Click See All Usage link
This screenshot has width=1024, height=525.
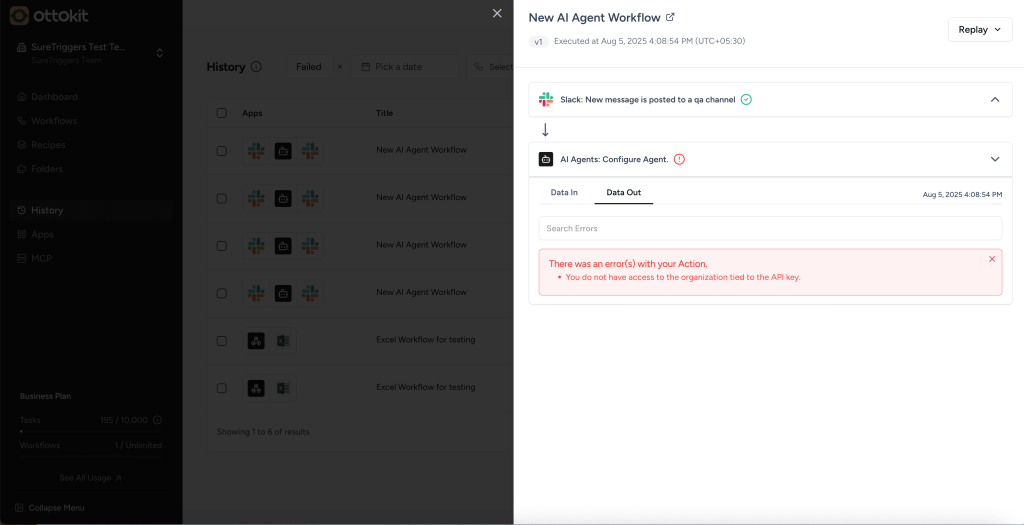[x=90, y=478]
